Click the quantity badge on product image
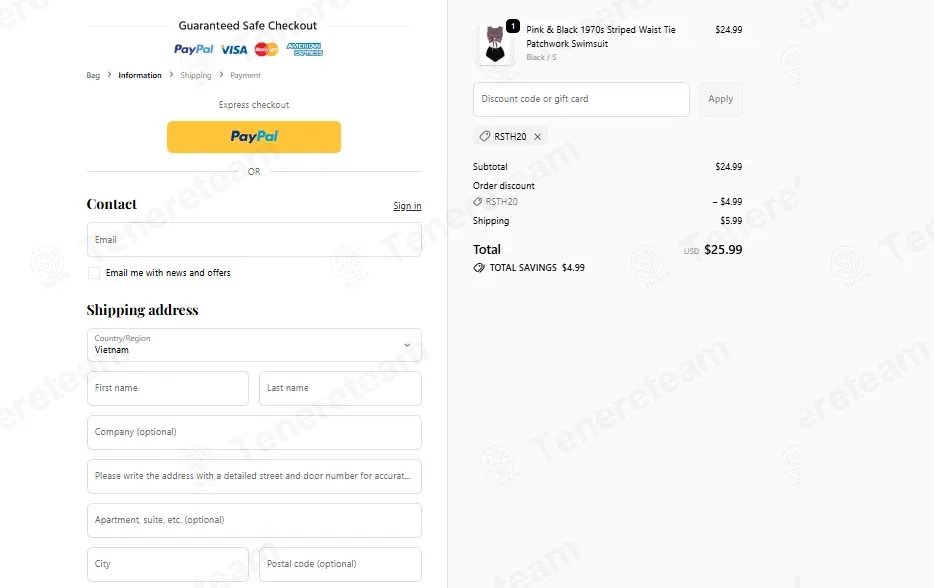This screenshot has height=588, width=934. tap(512, 26)
